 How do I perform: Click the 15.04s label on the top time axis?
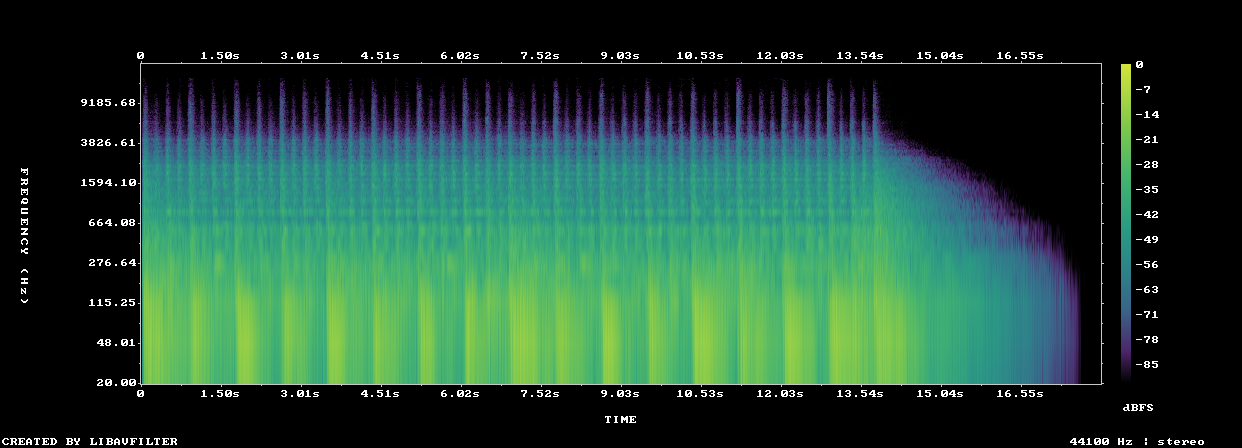click(x=940, y=56)
